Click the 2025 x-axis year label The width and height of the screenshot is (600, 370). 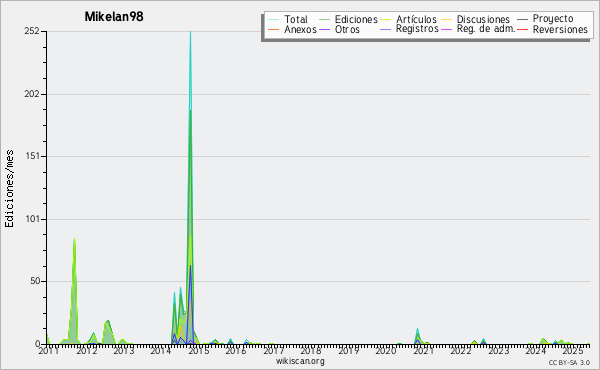tap(573, 350)
